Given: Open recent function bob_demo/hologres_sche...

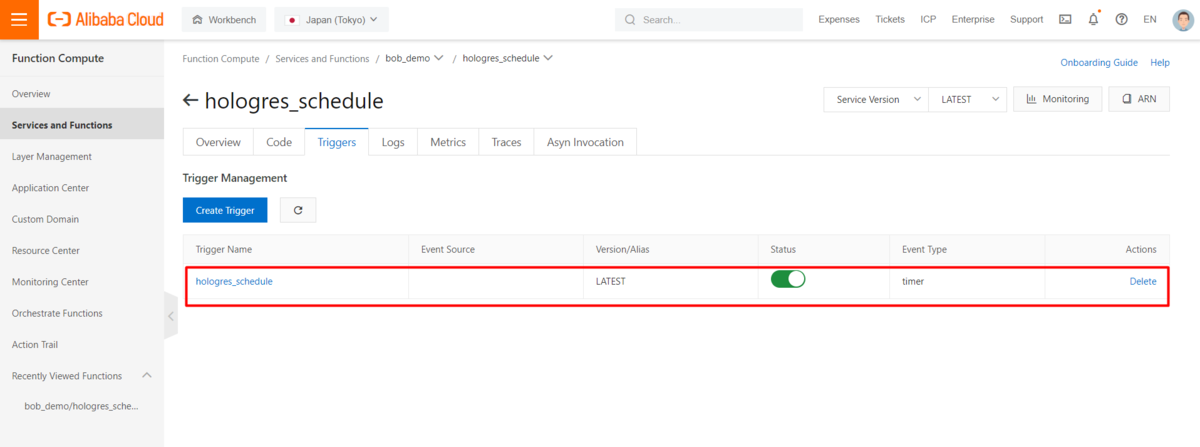Looking at the screenshot, I should 81,406.
